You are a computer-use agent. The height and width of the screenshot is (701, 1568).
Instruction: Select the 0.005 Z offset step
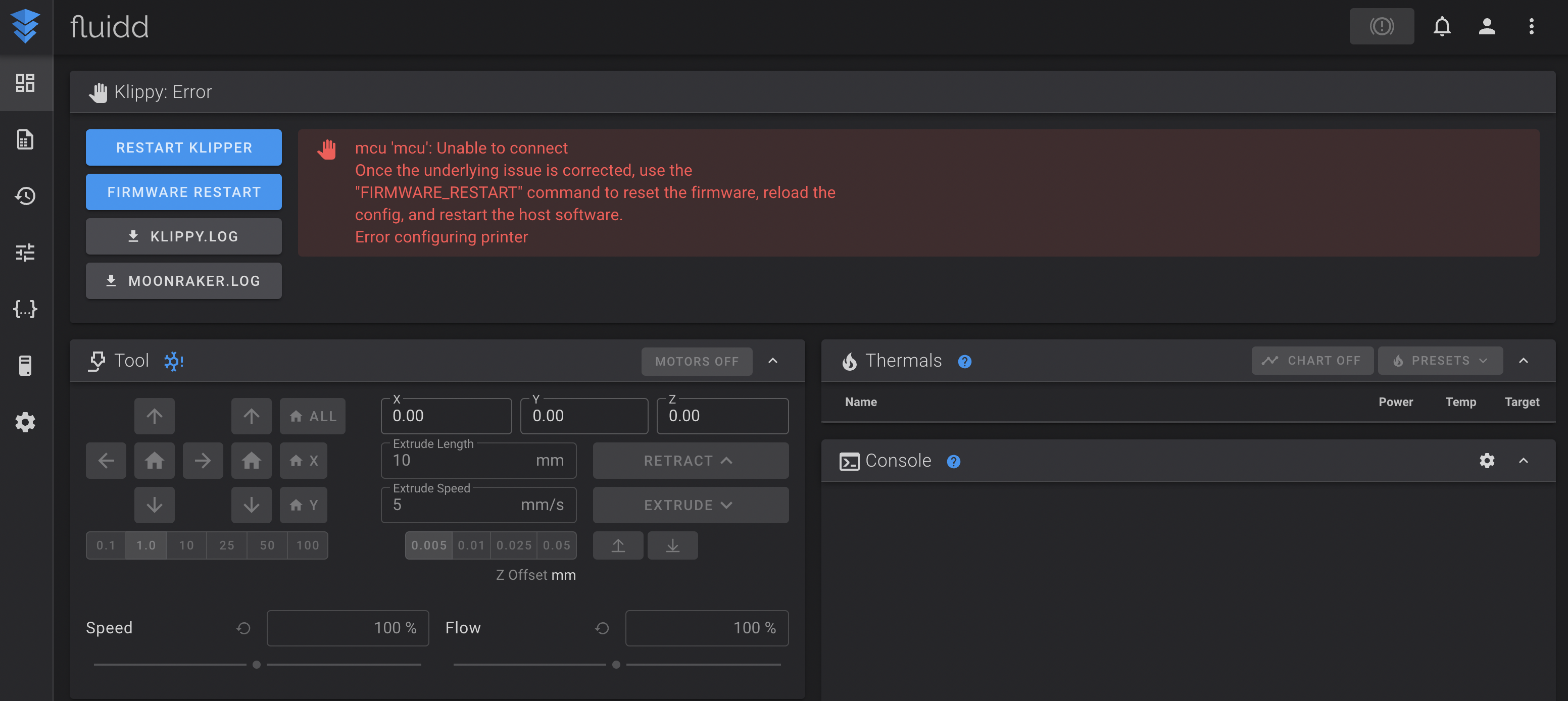point(429,545)
